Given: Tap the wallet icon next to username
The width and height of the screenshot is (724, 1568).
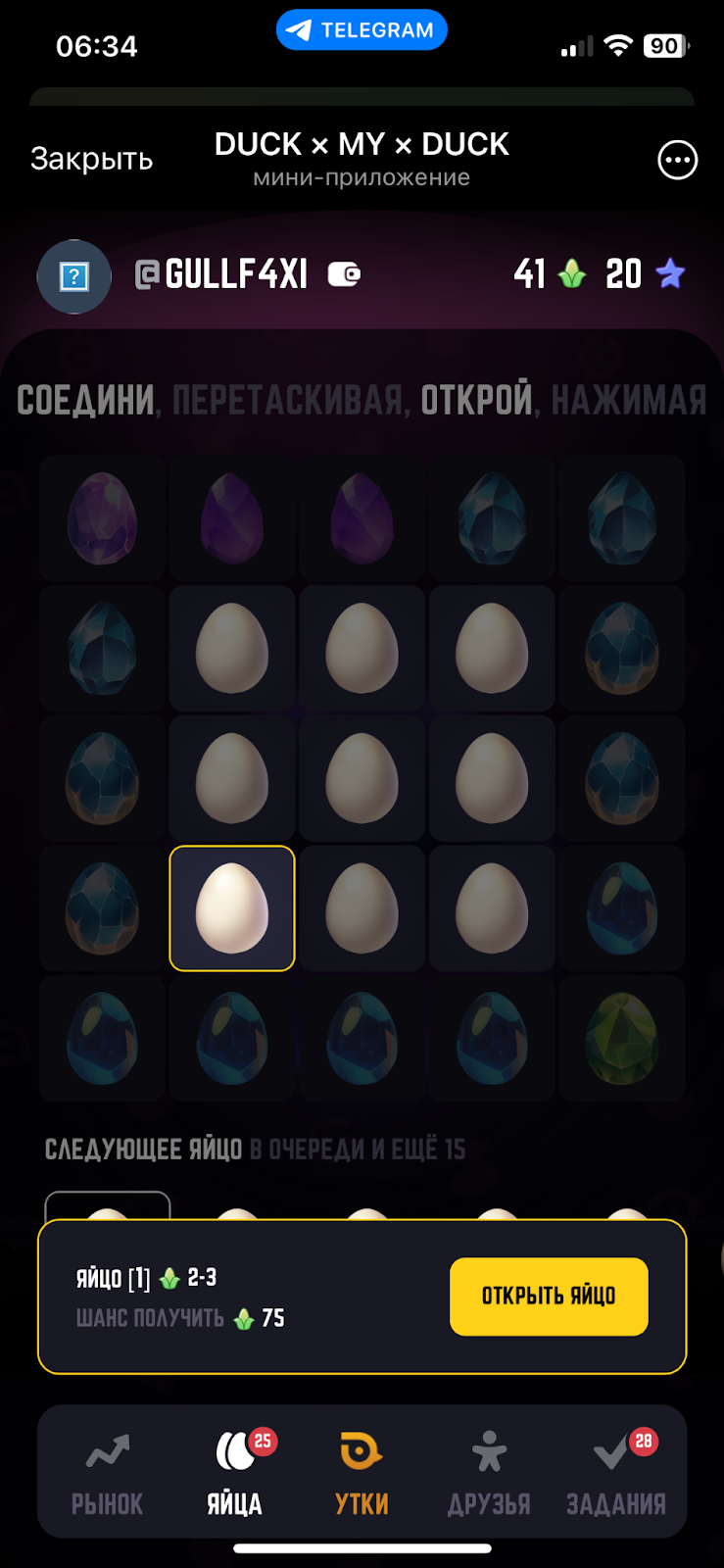Looking at the screenshot, I should pos(344,274).
